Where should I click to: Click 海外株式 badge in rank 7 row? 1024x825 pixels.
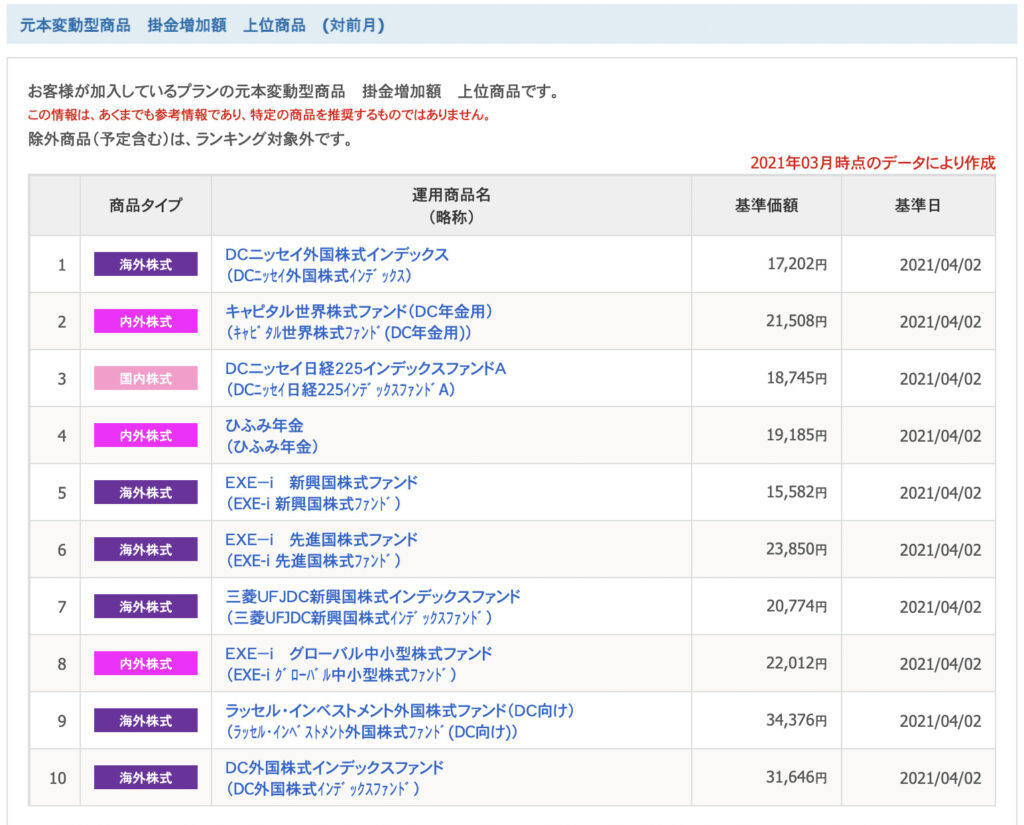click(146, 606)
